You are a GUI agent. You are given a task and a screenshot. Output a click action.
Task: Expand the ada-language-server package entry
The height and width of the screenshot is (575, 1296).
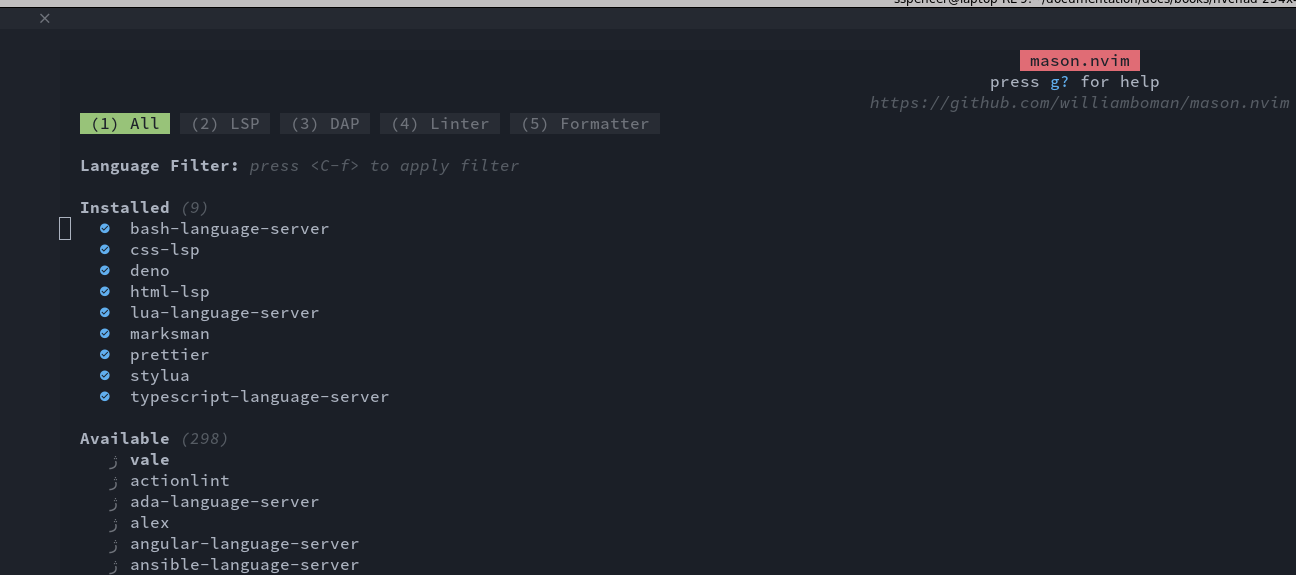coord(224,502)
